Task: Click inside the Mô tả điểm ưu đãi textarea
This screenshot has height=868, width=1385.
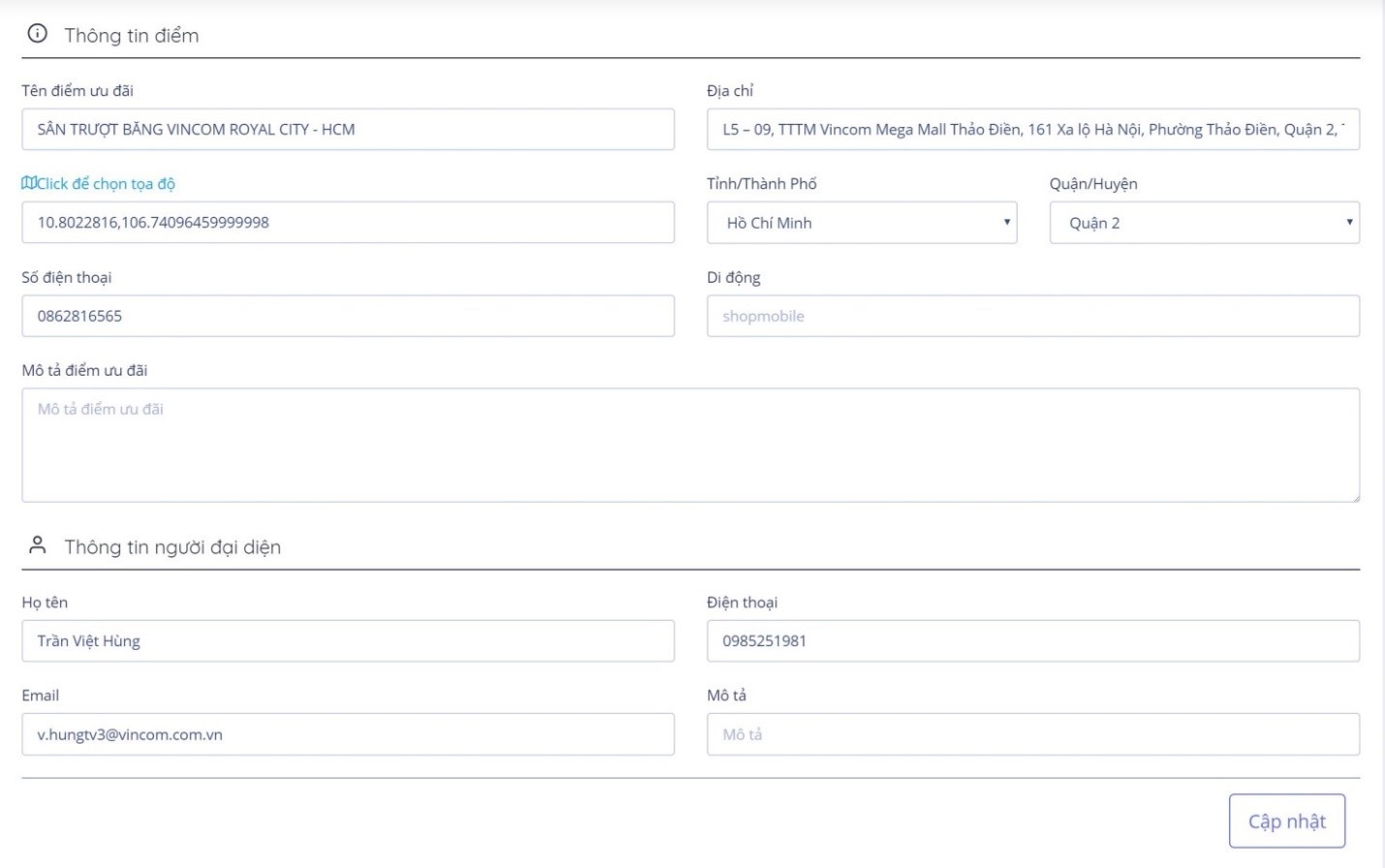Action: point(690,446)
